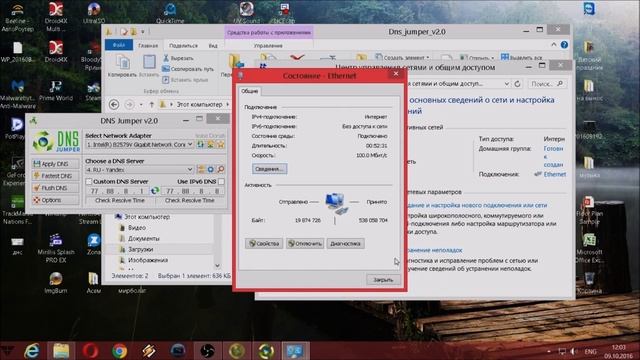Click the DNS Jumper taskbar icon

coord(266,351)
